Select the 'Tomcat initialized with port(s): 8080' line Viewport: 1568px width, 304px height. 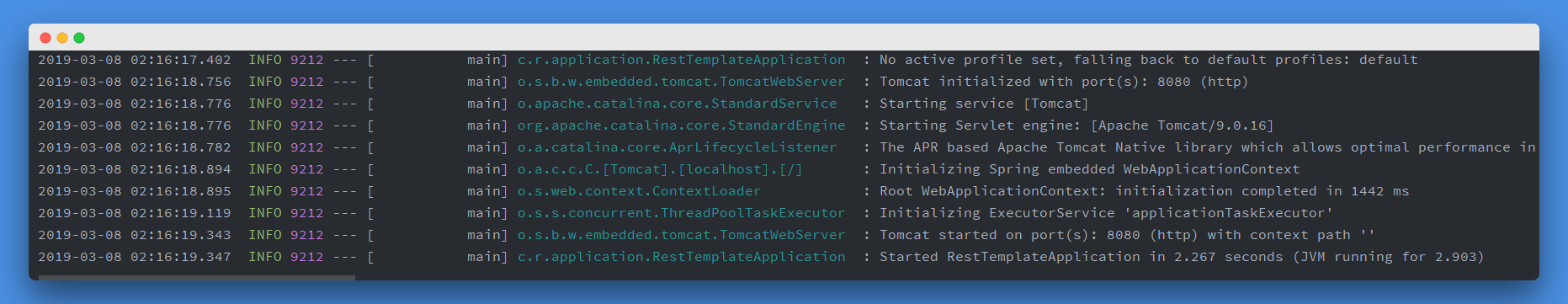pos(1064,82)
